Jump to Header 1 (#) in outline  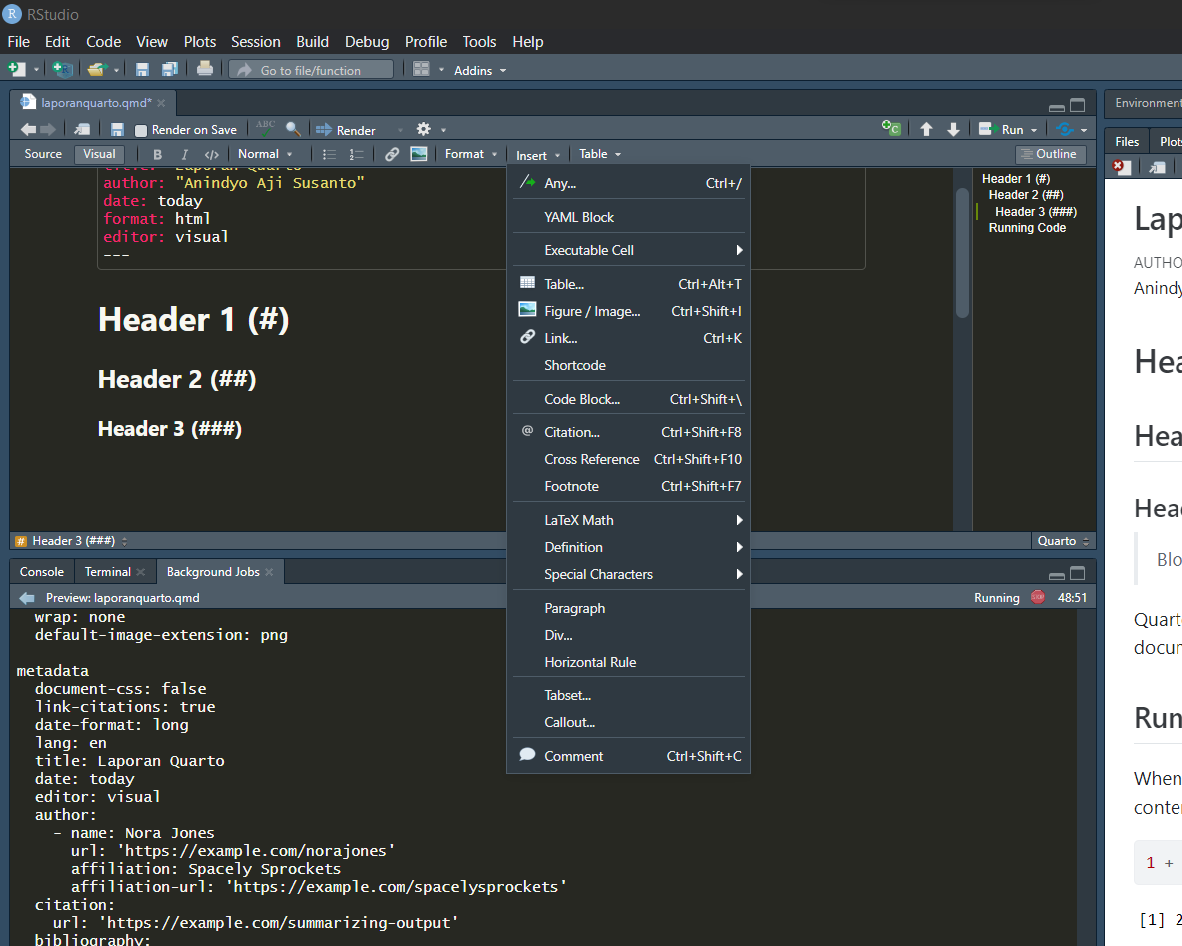(1015, 179)
